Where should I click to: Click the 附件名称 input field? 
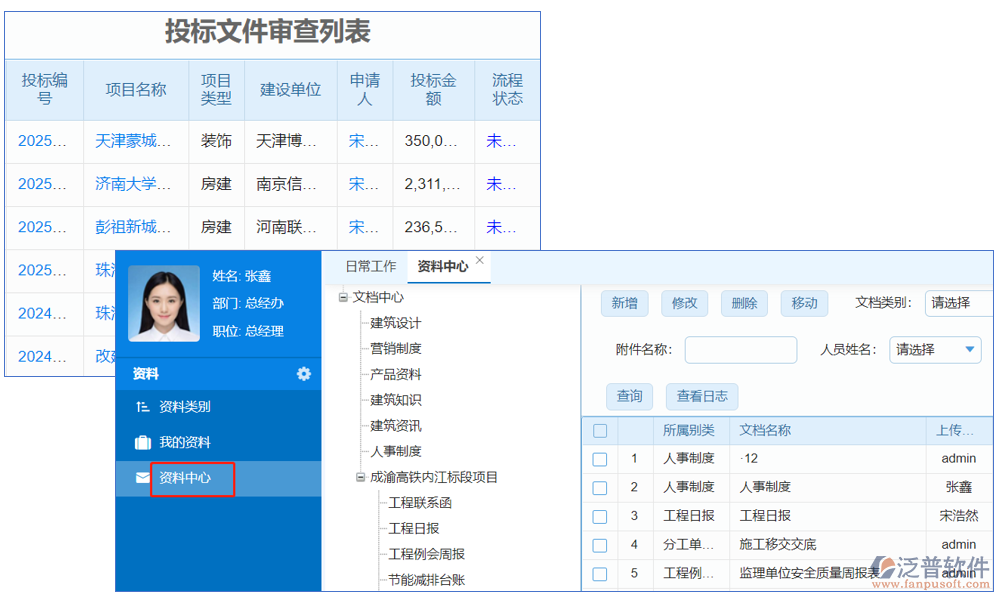[x=741, y=350]
